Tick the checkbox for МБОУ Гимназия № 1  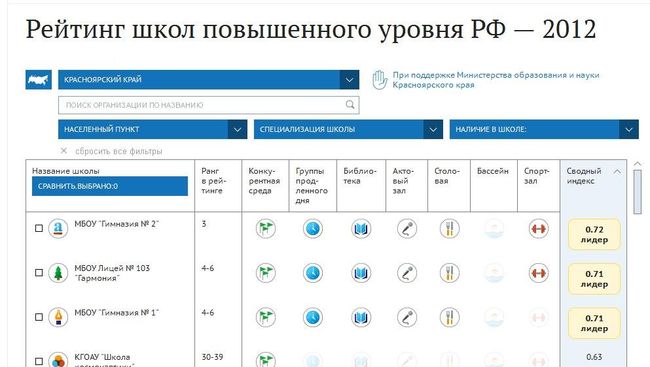(x=39, y=317)
